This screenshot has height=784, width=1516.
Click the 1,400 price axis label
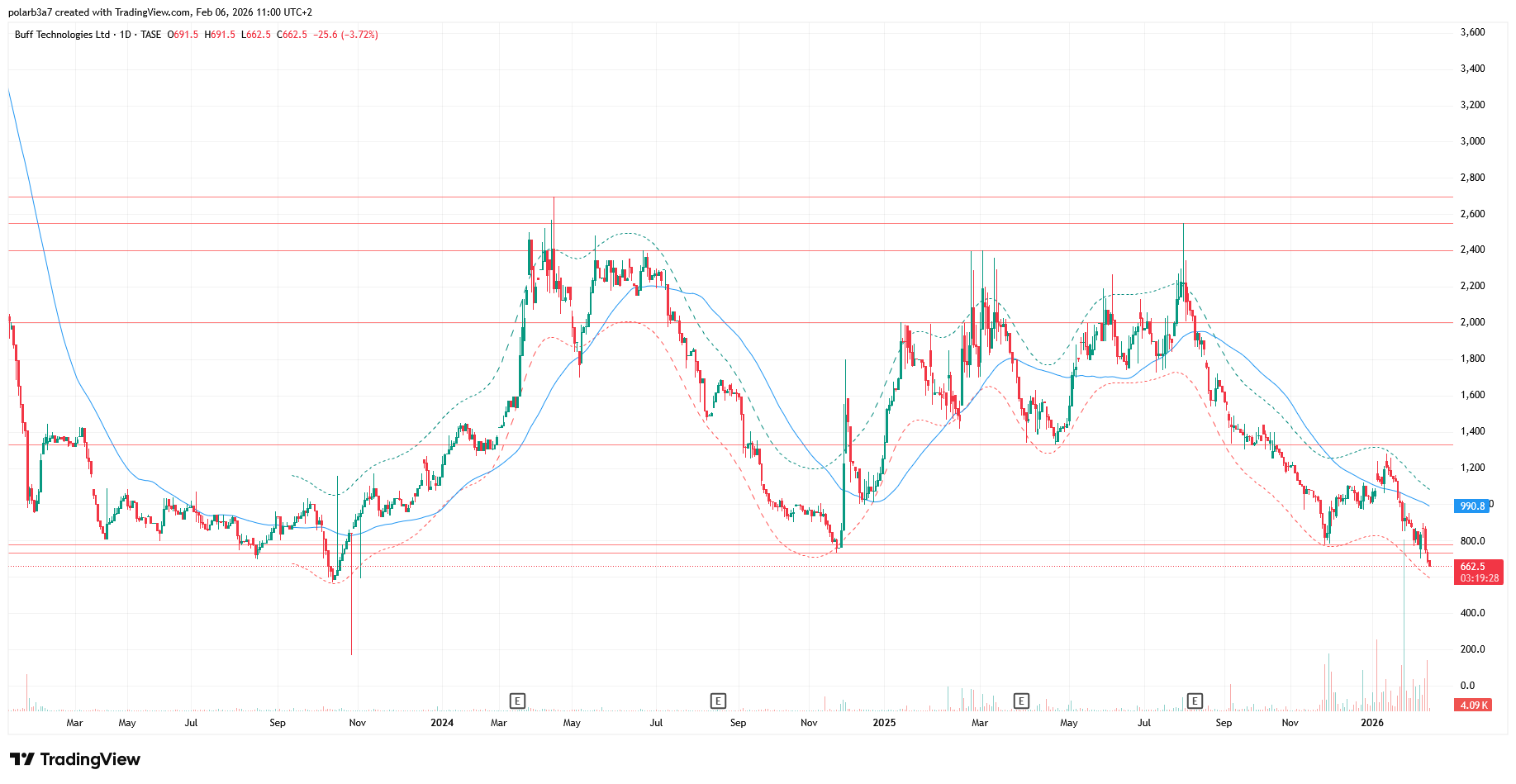[1473, 431]
